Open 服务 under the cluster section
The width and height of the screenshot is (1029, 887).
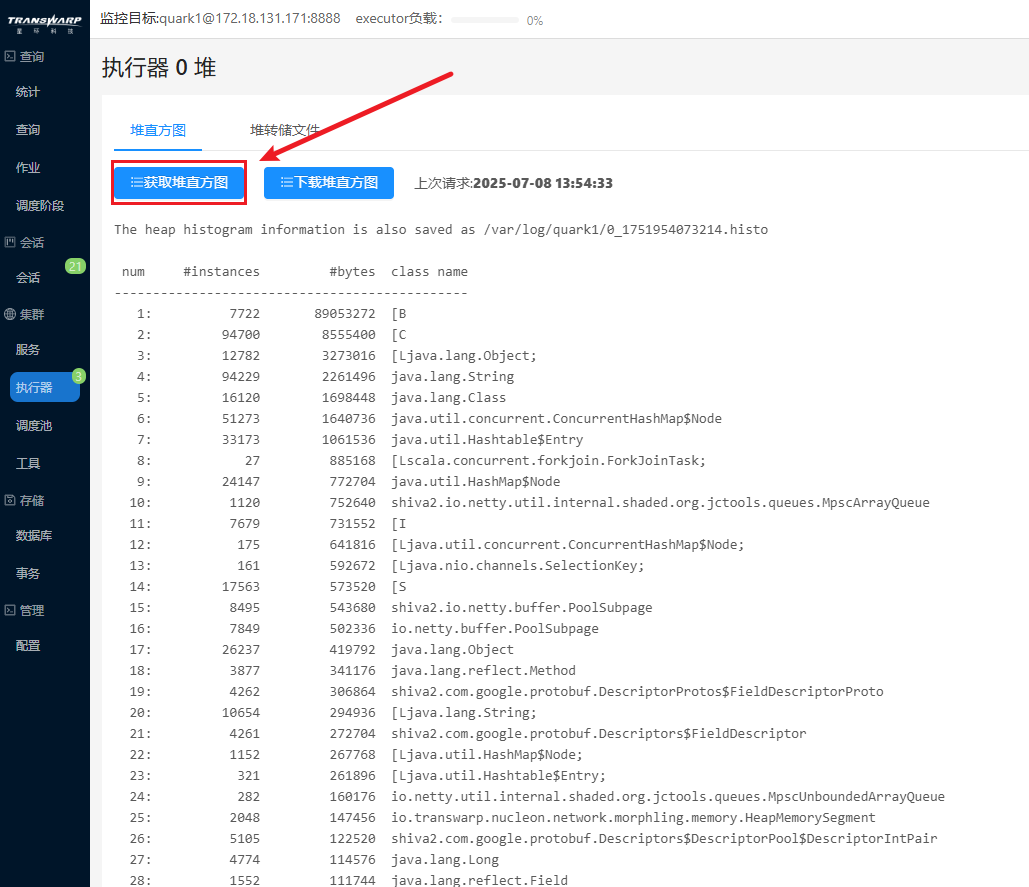pos(28,350)
